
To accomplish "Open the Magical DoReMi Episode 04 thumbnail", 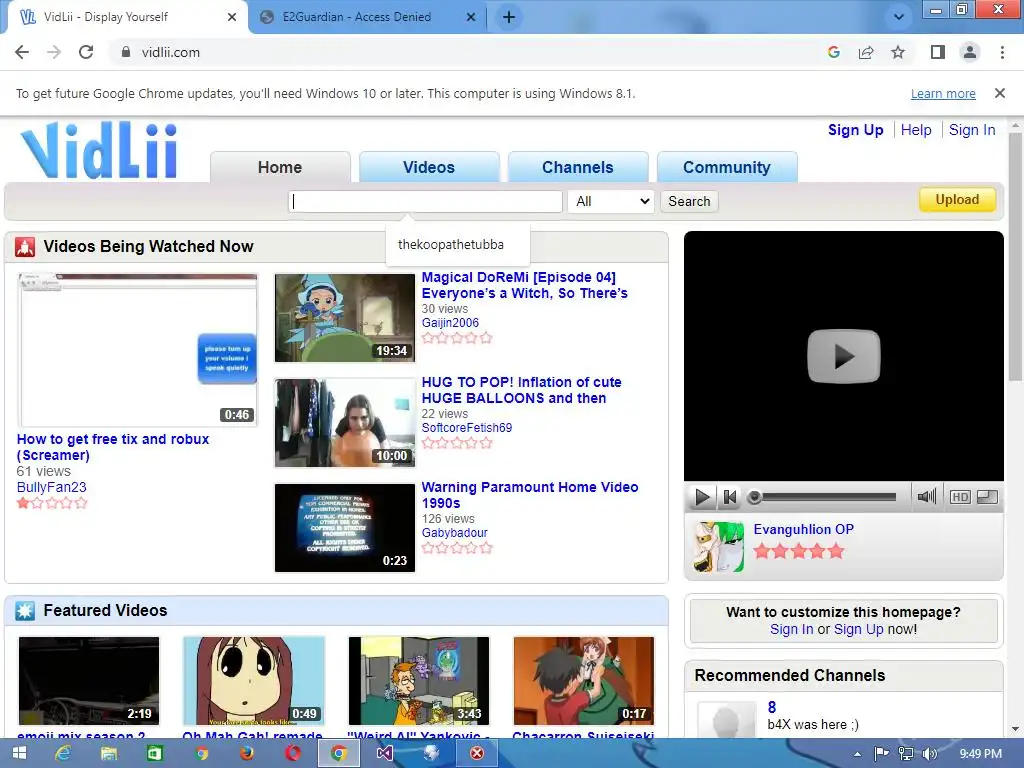I will point(345,318).
